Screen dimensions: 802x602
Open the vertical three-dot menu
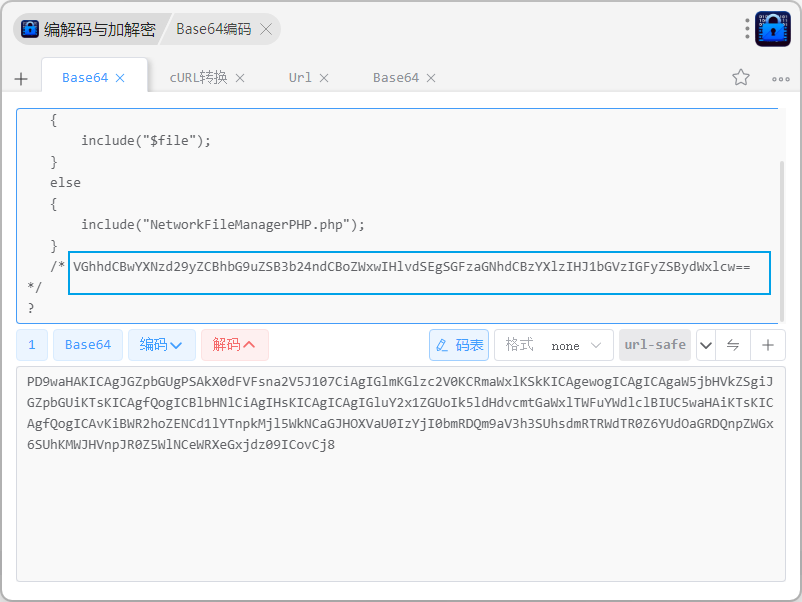click(x=747, y=29)
